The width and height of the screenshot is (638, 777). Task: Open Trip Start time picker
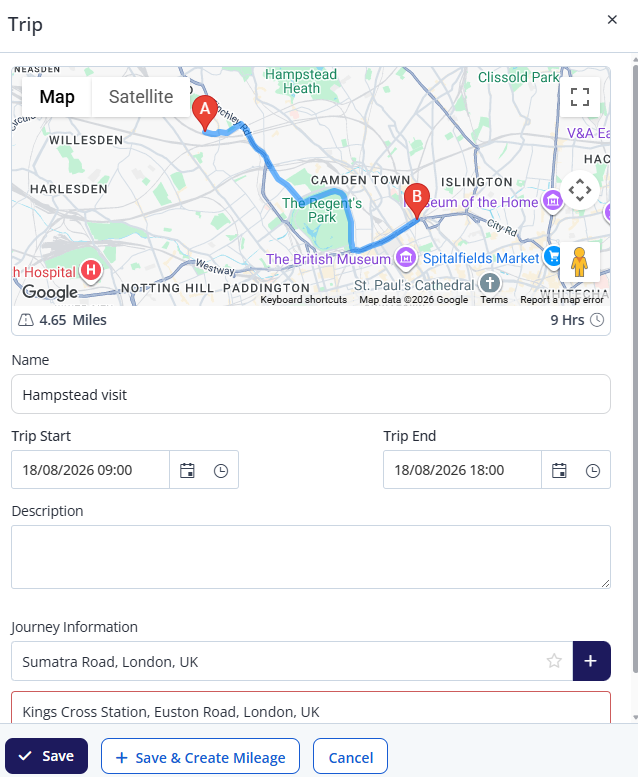(x=221, y=470)
